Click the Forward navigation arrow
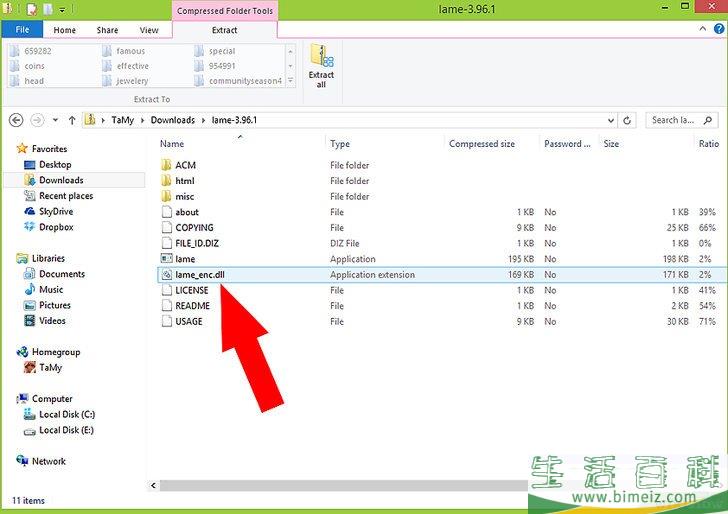Viewport: 728px width, 514px height. [x=37, y=120]
